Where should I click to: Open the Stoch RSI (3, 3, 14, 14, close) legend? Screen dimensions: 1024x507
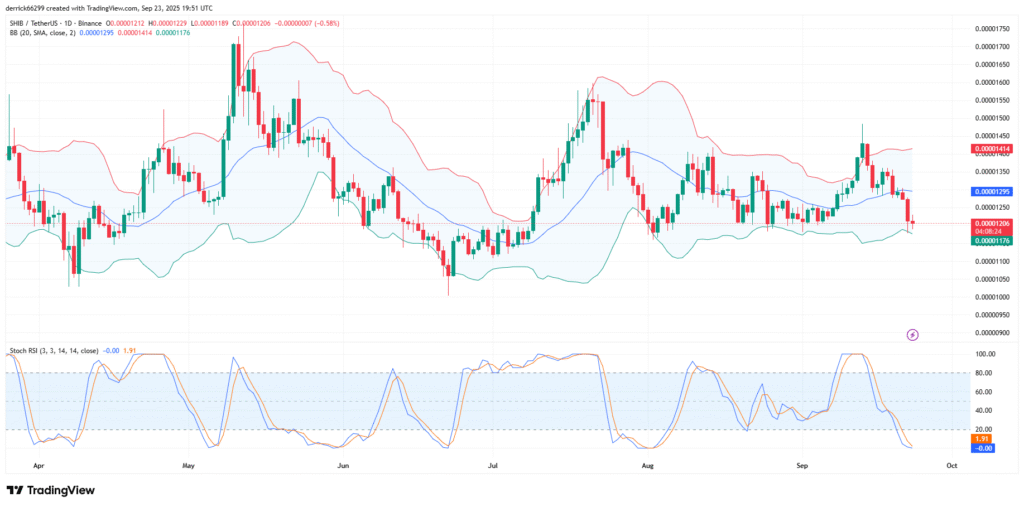click(x=52, y=351)
